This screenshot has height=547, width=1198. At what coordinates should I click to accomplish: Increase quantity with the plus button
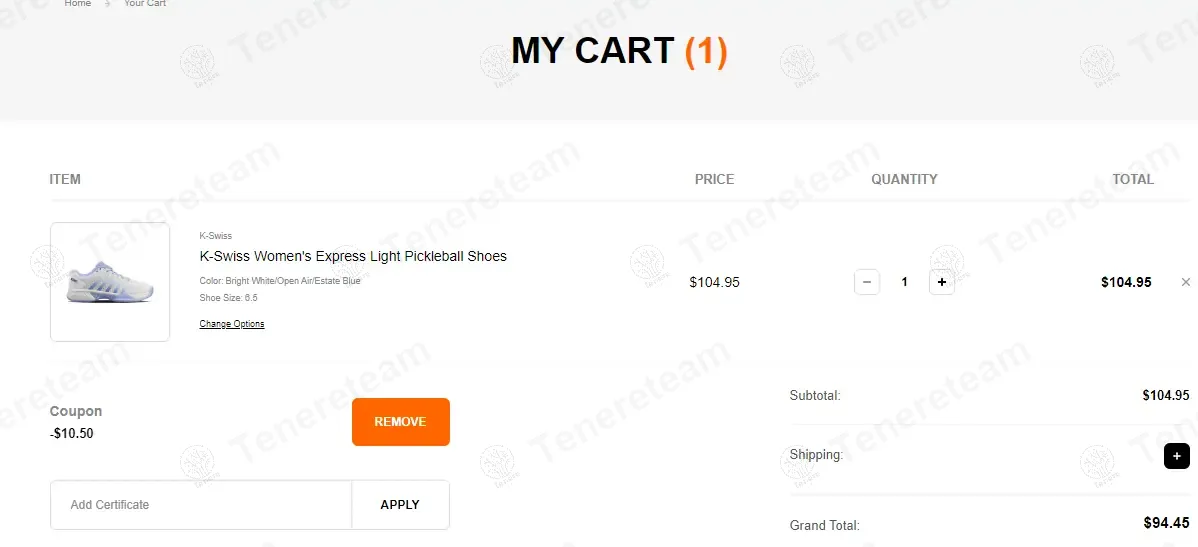click(x=941, y=282)
